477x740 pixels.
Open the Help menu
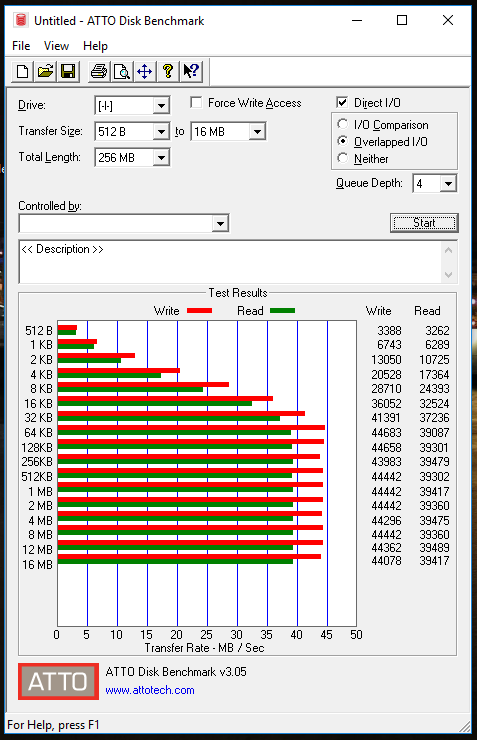(x=95, y=46)
